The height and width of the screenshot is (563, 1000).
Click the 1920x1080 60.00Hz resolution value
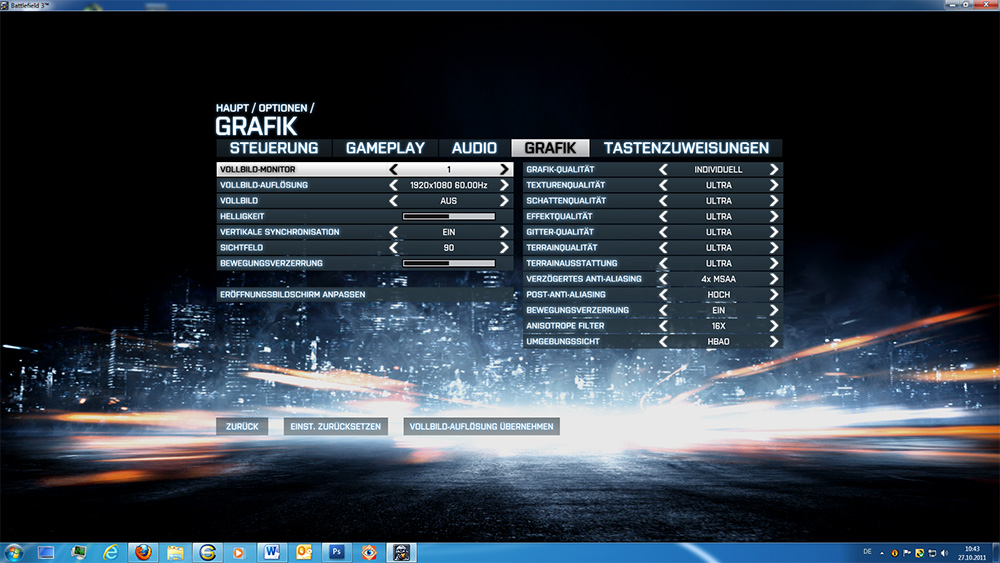[448, 185]
